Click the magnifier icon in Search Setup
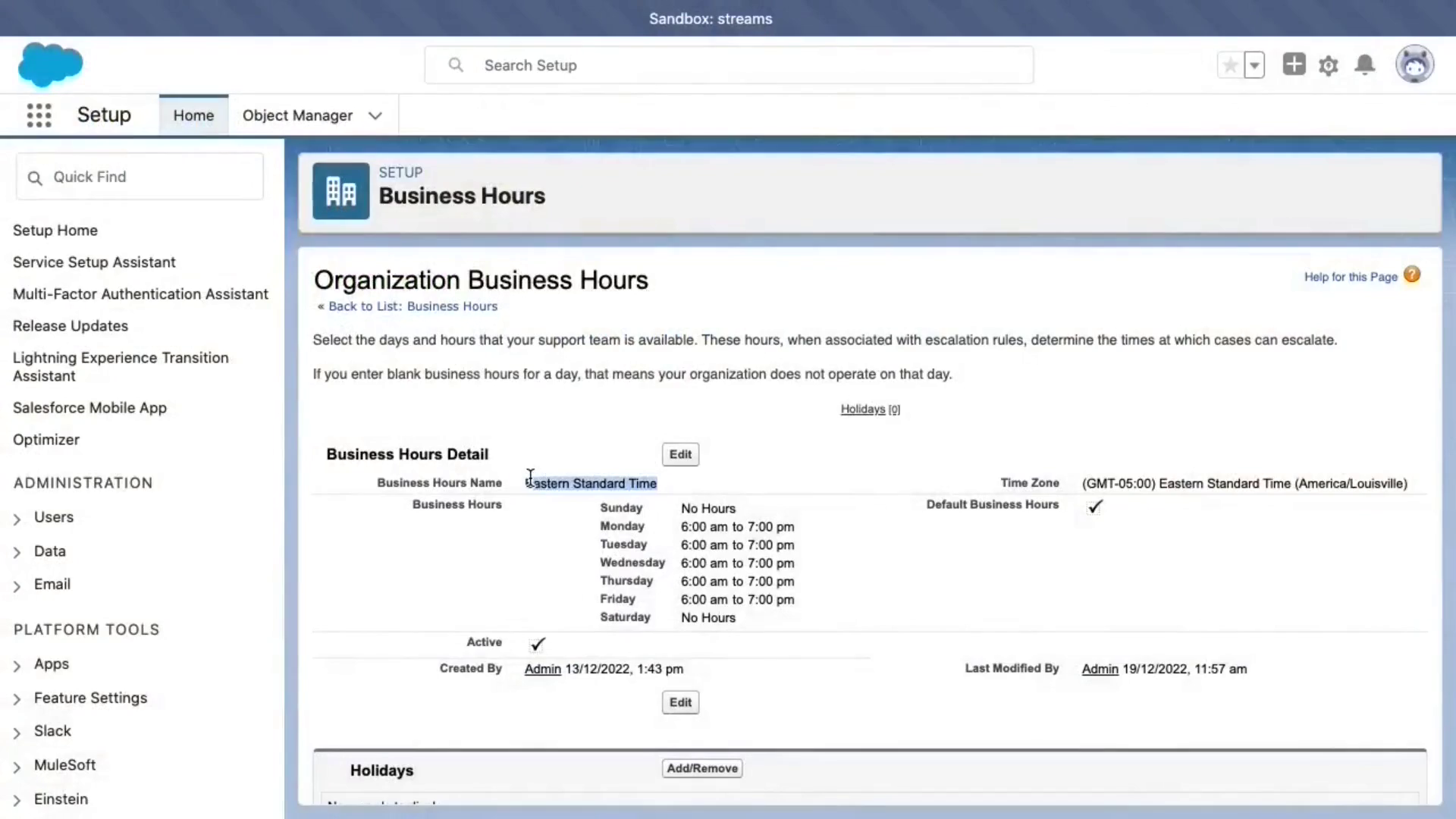 [456, 65]
